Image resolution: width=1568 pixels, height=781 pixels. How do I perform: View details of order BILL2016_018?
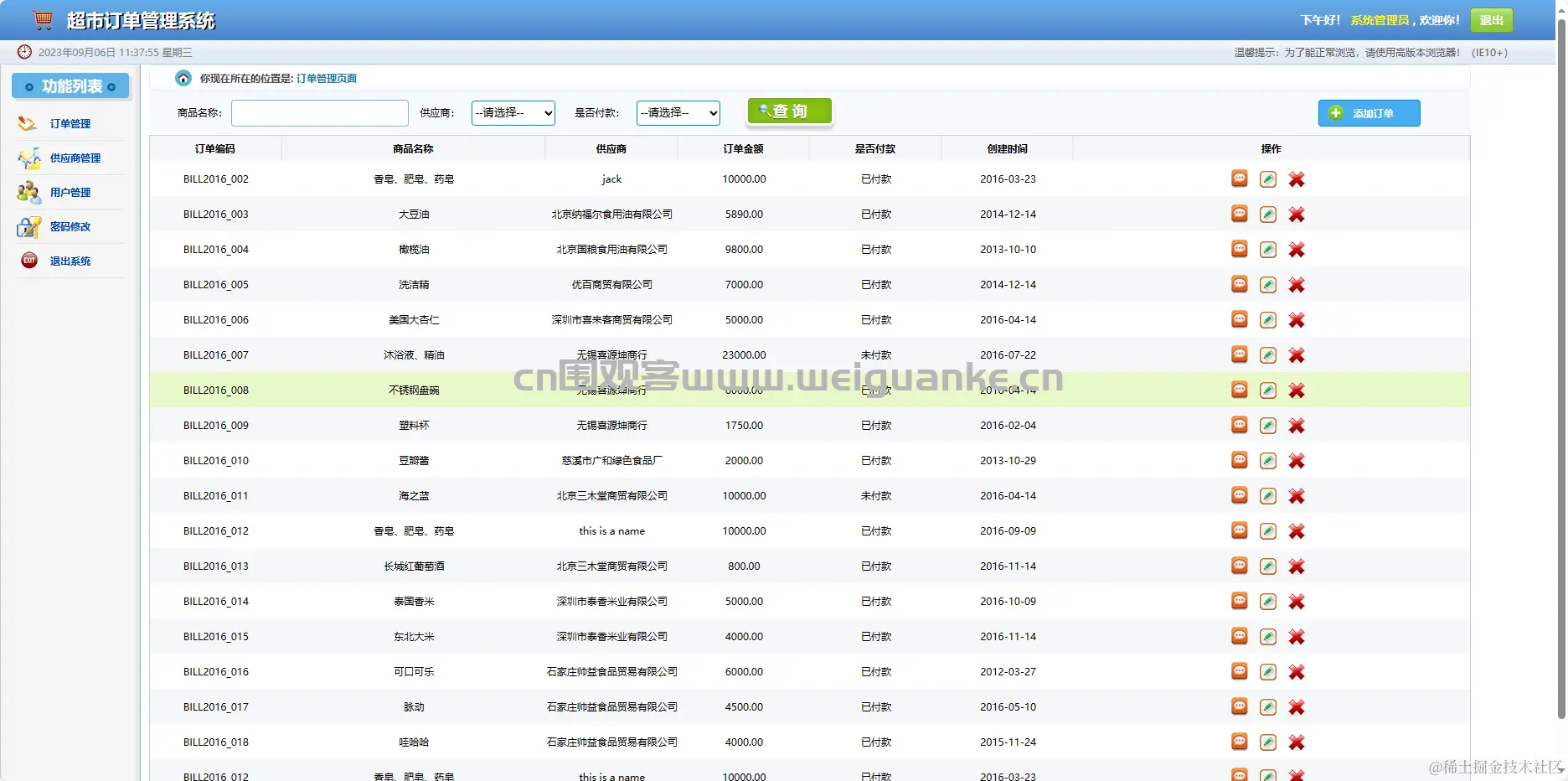coord(1240,742)
